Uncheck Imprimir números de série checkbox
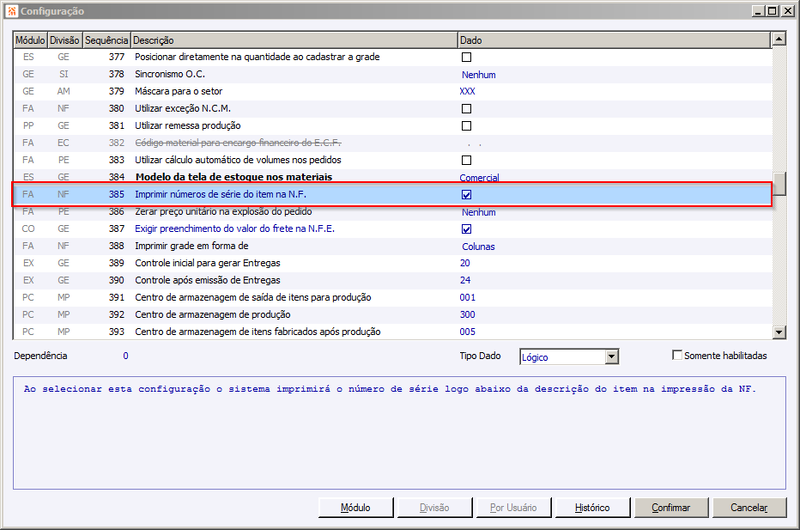The height and width of the screenshot is (530, 800). coord(466,194)
